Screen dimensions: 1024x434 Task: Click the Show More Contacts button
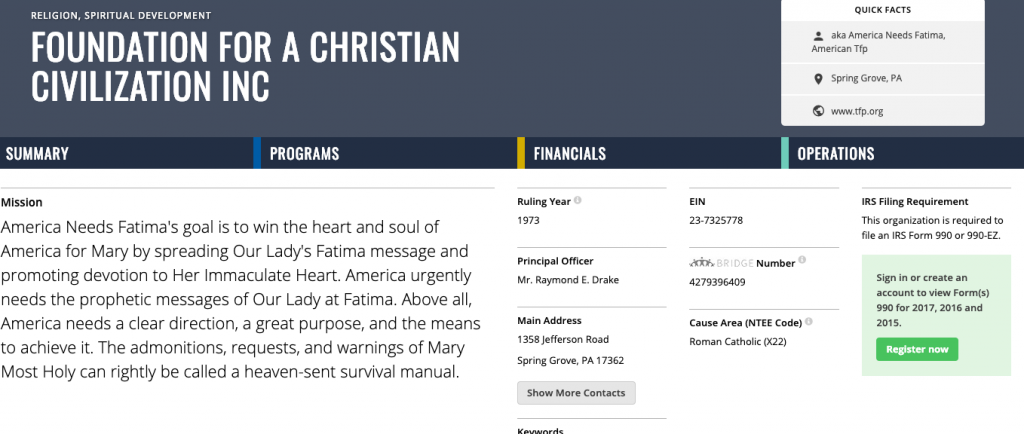pos(576,393)
